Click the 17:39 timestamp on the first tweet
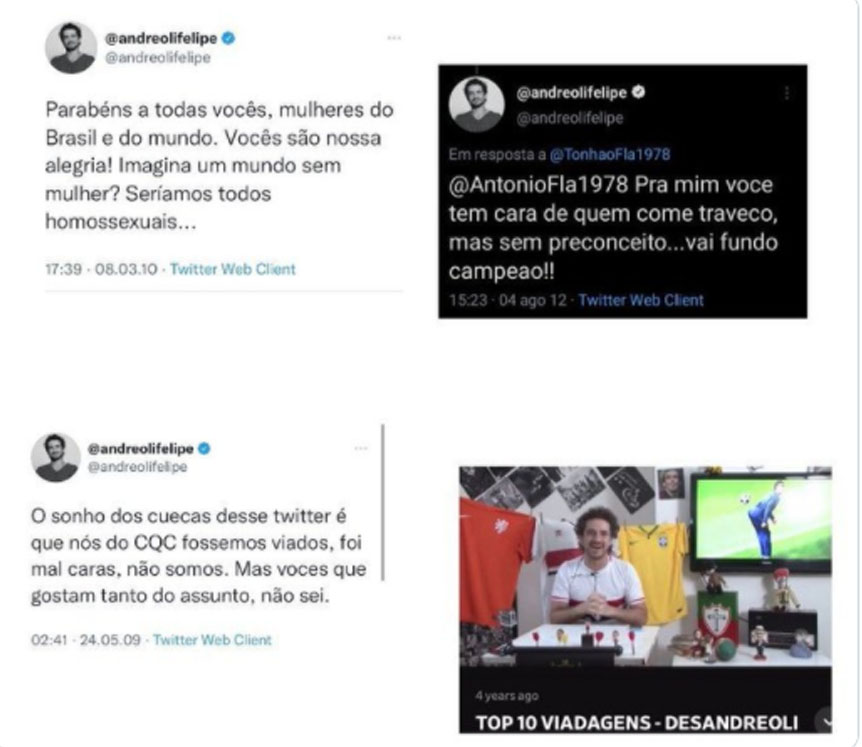The height and width of the screenshot is (747, 862). click(x=63, y=269)
